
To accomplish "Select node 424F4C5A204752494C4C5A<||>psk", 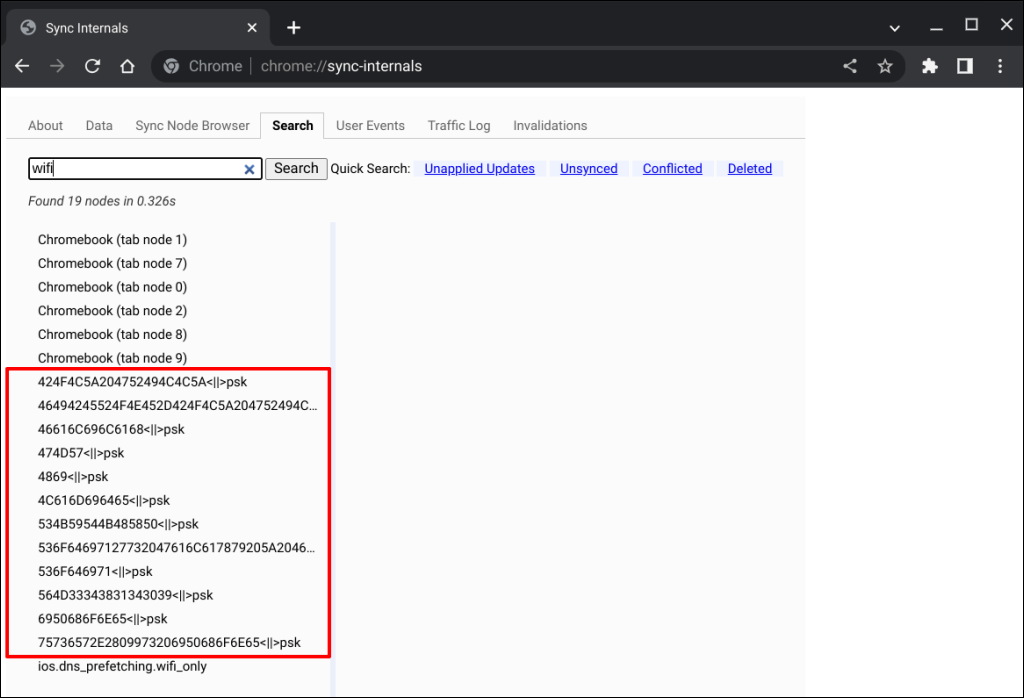I will pyautogui.click(x=142, y=382).
